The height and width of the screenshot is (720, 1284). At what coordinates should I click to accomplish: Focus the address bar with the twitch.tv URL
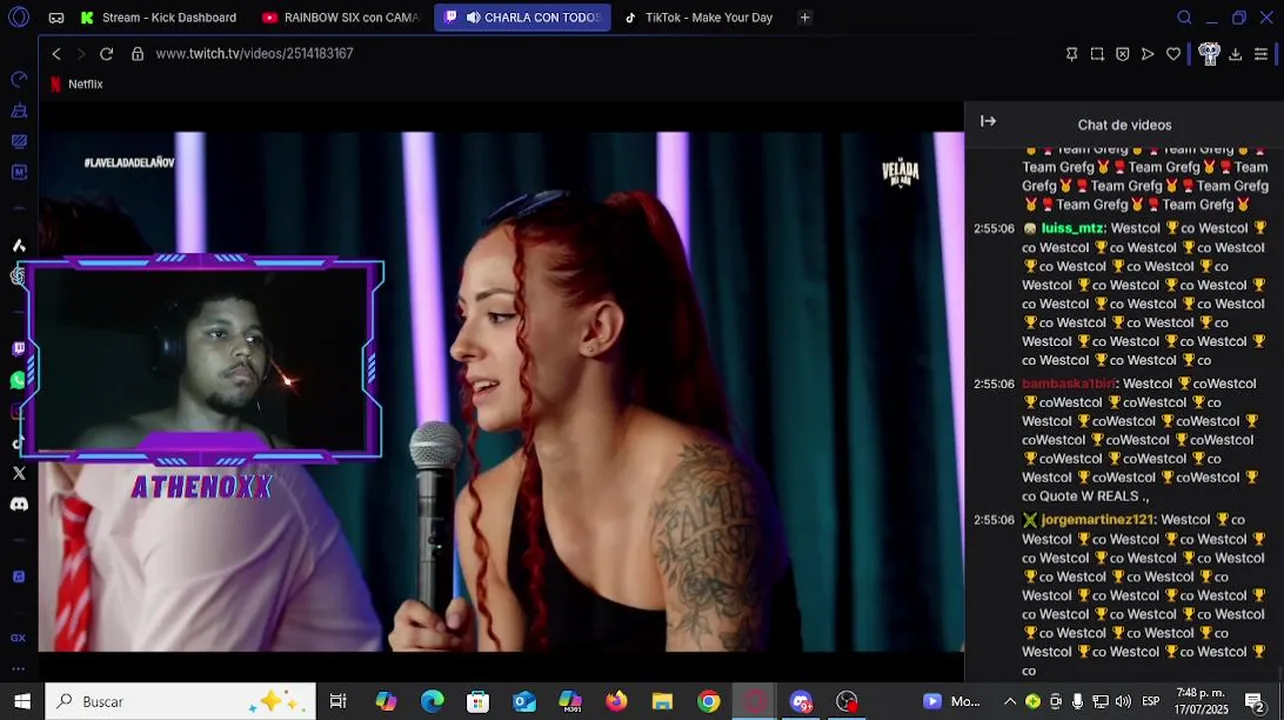coord(254,54)
